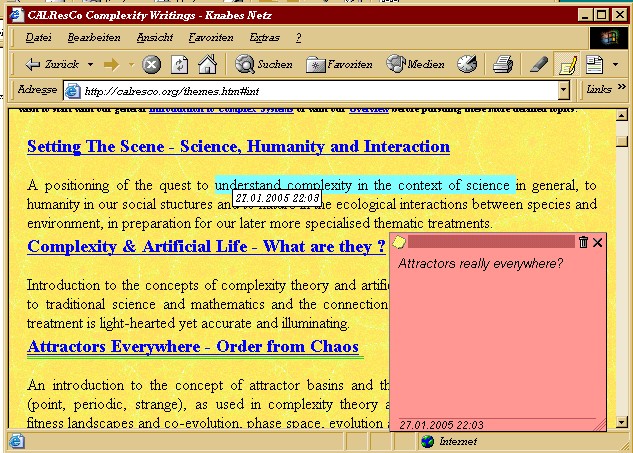Click the IE icon in title bar

(17, 15)
